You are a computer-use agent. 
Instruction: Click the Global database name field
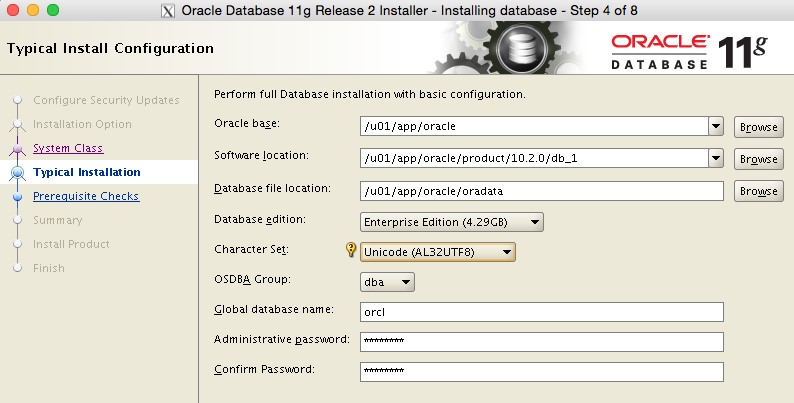(542, 312)
